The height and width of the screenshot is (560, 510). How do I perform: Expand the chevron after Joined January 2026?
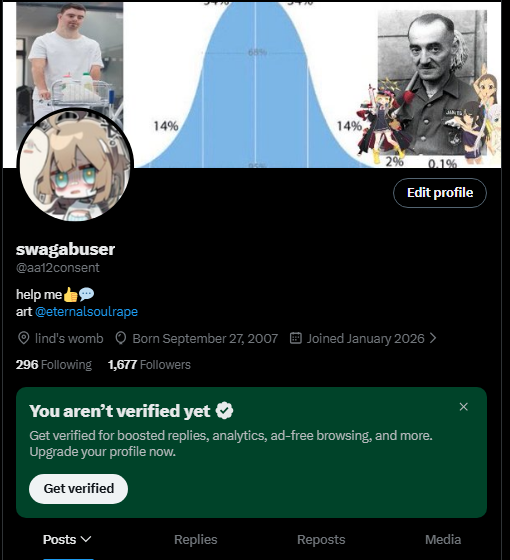pyautogui.click(x=433, y=338)
